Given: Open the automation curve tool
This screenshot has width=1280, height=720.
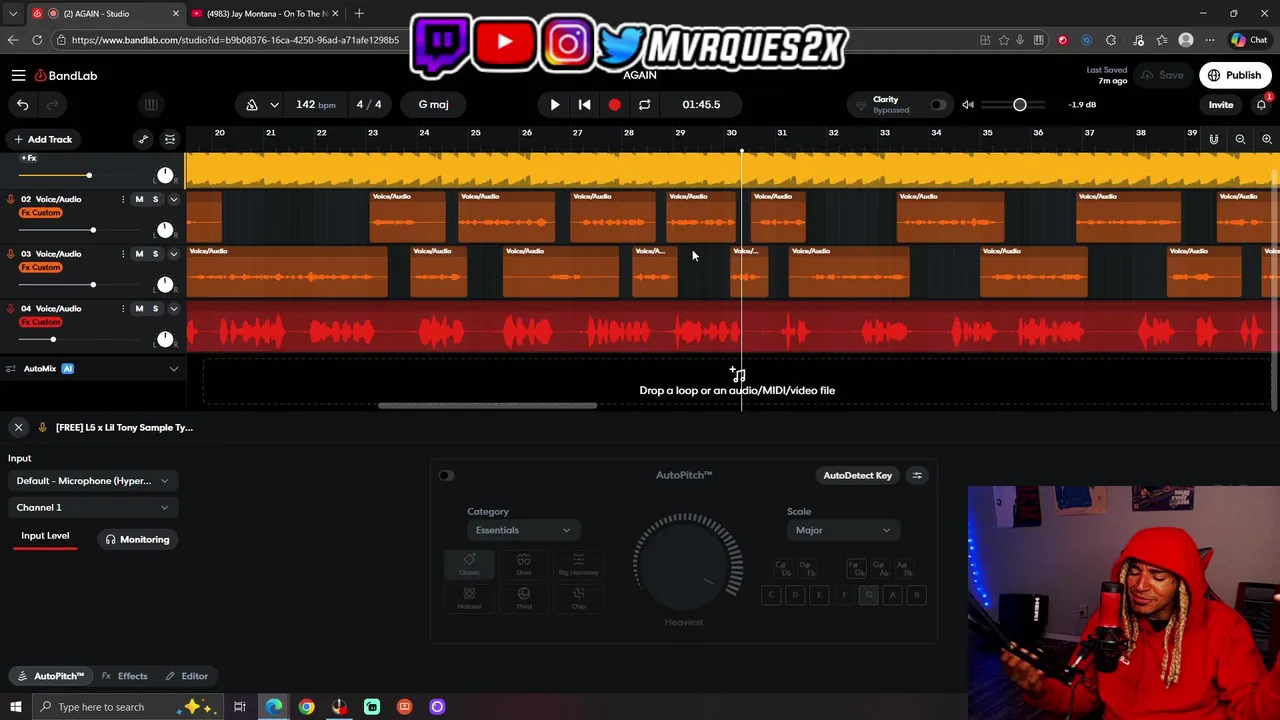Looking at the screenshot, I should pos(143,139).
